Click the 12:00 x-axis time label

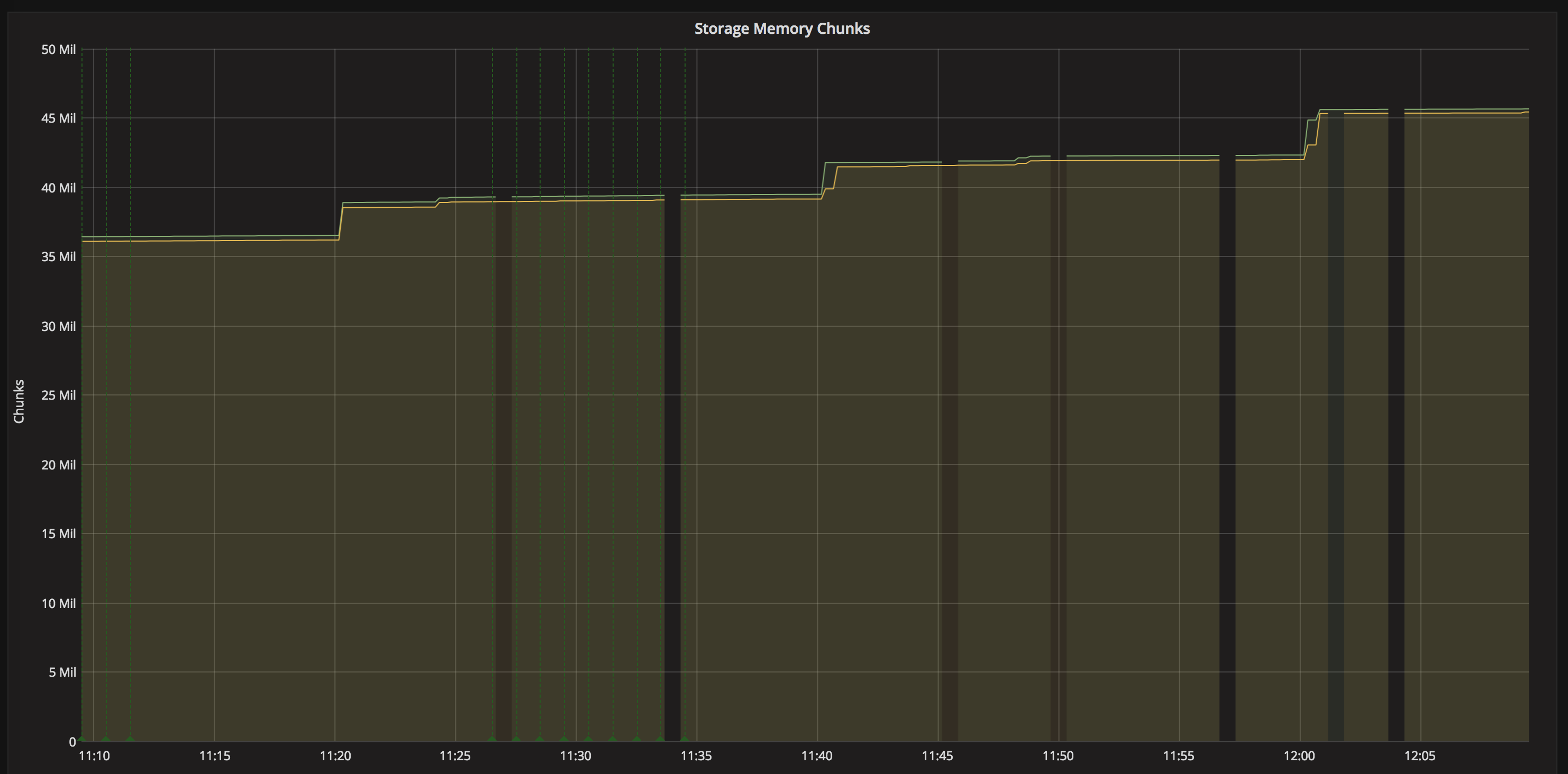coord(1299,755)
